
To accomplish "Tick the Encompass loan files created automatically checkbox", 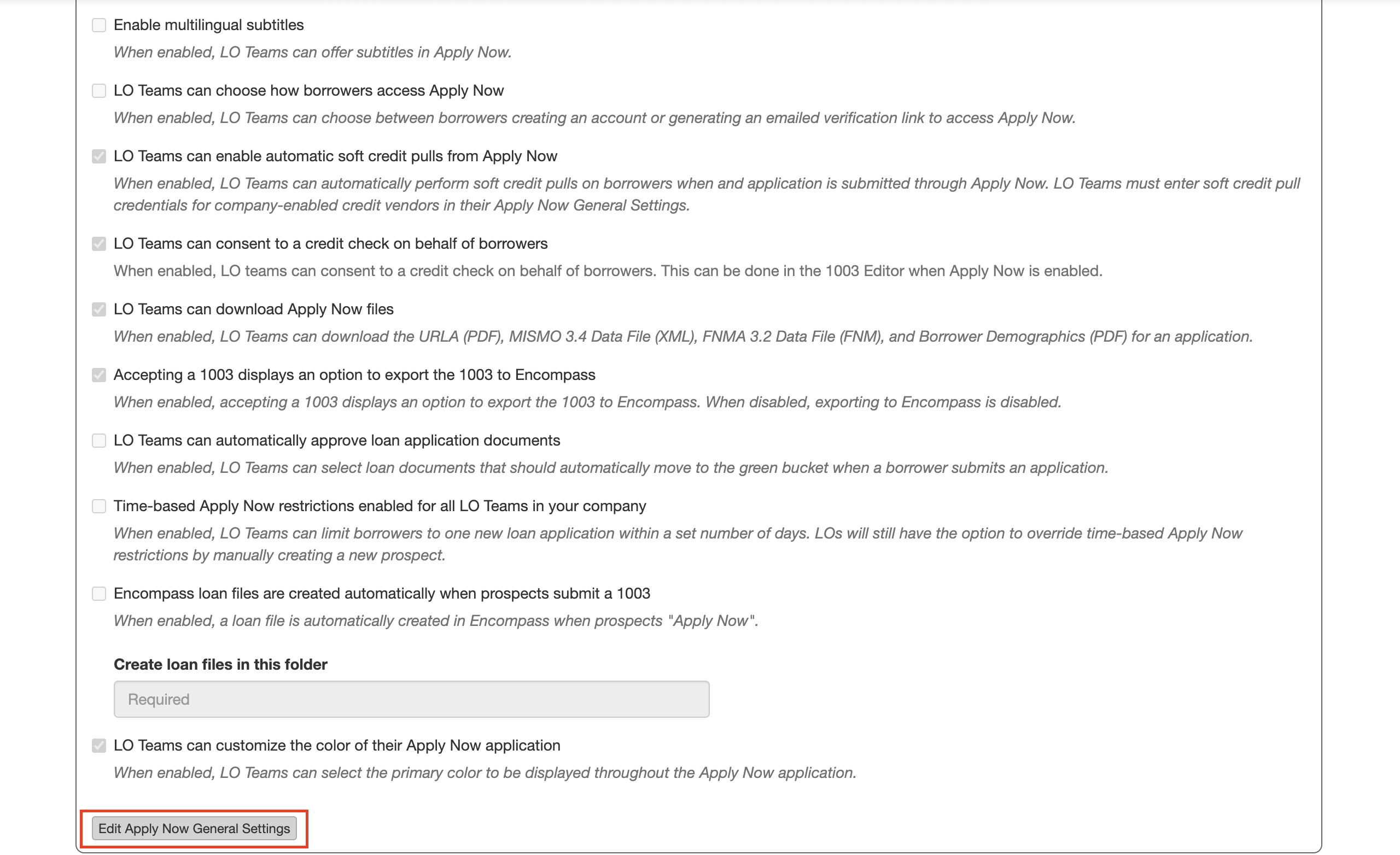I will pos(99,594).
